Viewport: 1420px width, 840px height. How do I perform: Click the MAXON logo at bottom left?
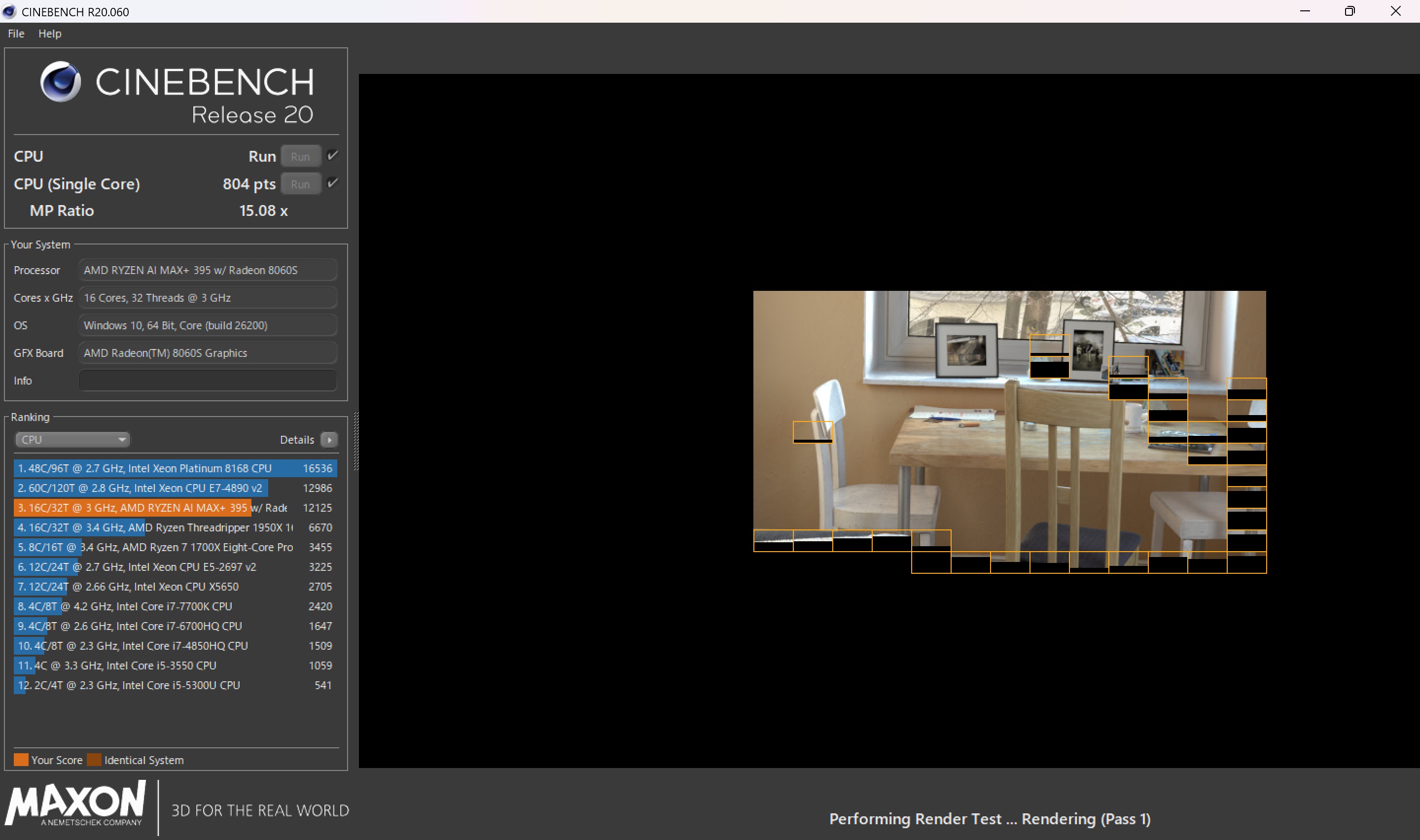click(x=76, y=803)
